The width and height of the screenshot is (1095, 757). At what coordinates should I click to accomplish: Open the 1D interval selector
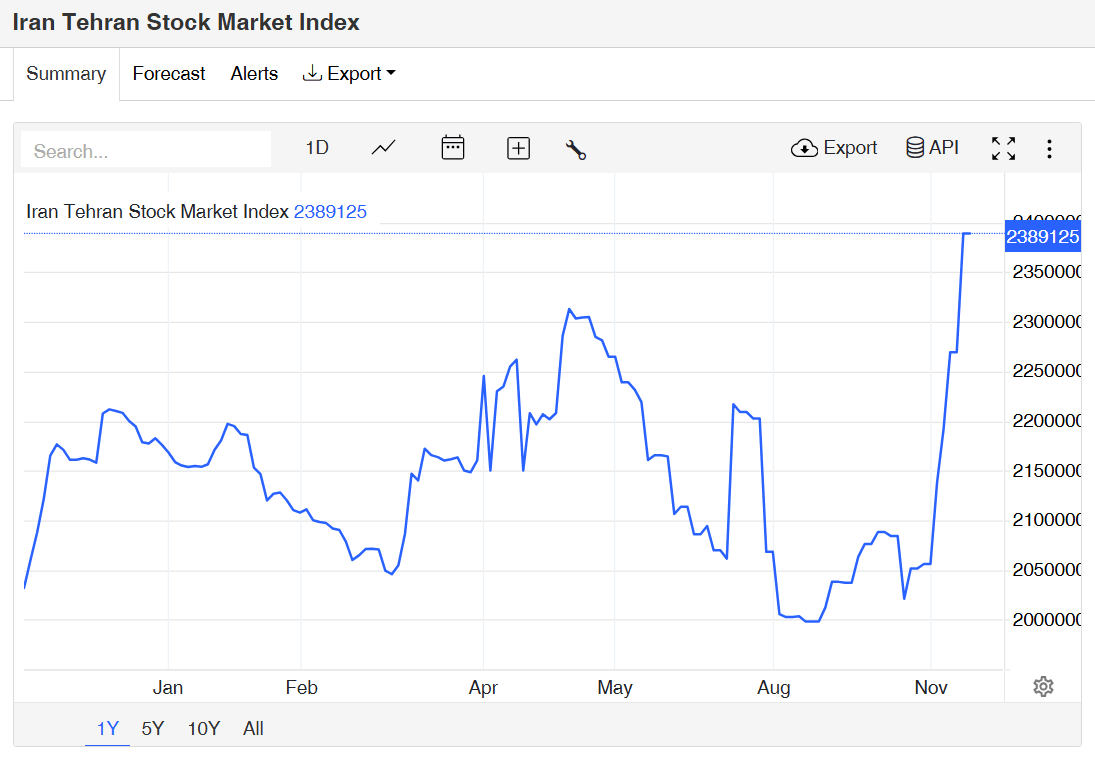[x=317, y=148]
